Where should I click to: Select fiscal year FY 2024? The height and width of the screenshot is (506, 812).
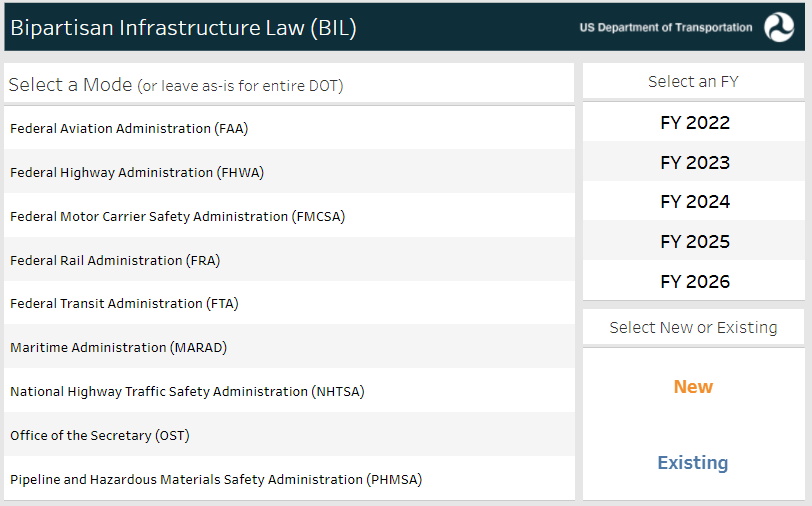point(694,202)
